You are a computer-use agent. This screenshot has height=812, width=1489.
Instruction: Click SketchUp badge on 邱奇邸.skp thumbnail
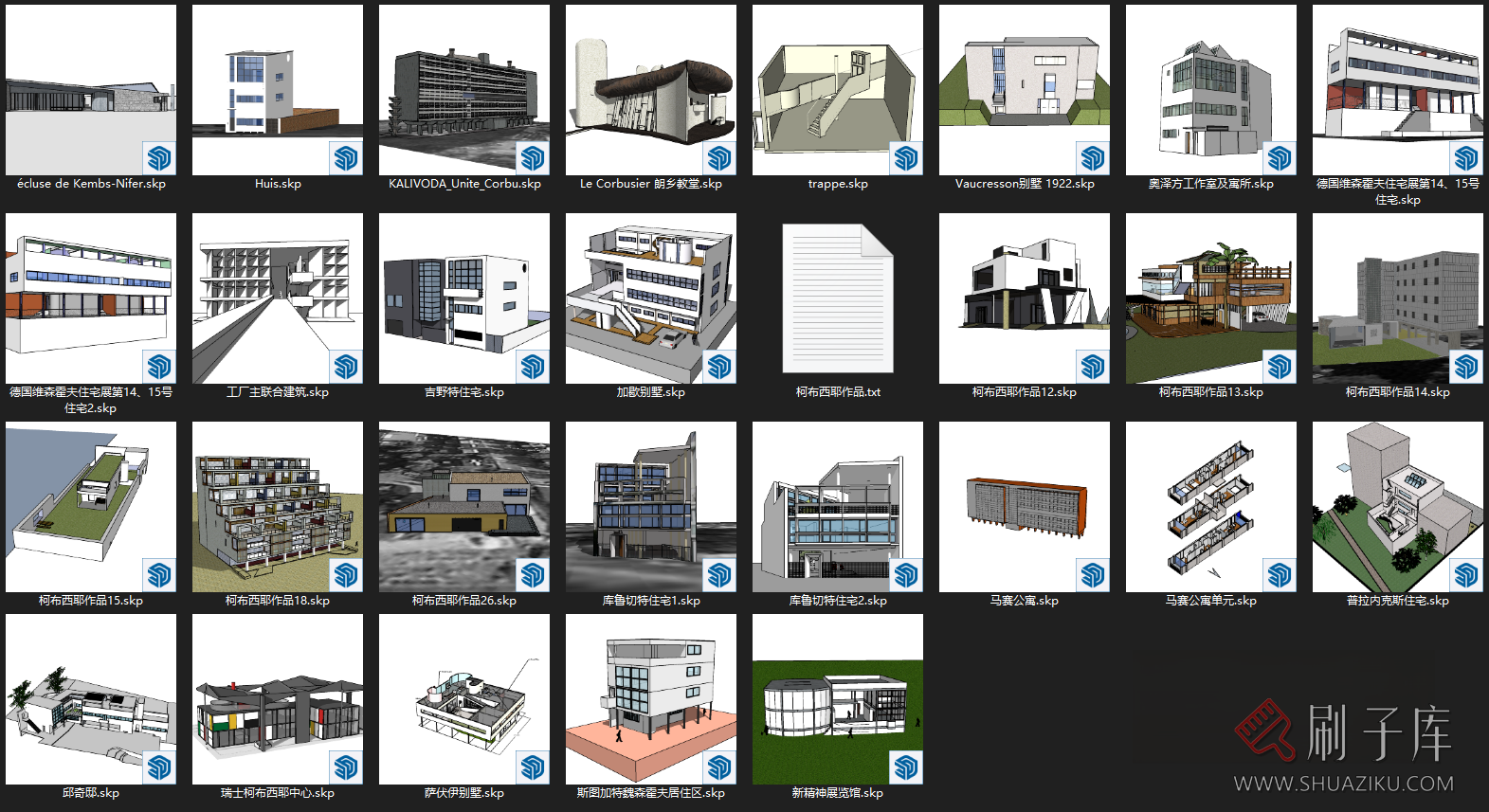159,767
